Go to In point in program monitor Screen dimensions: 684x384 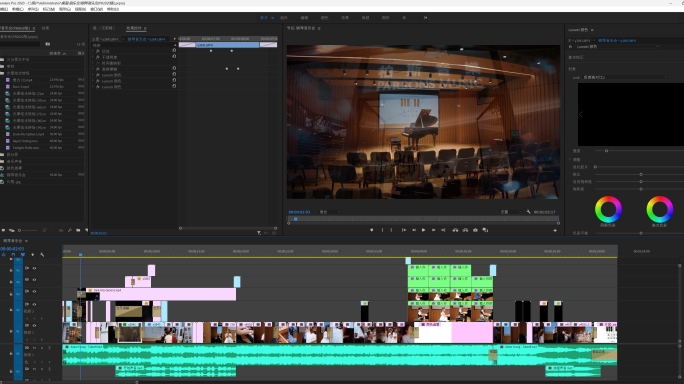[x=404, y=230]
